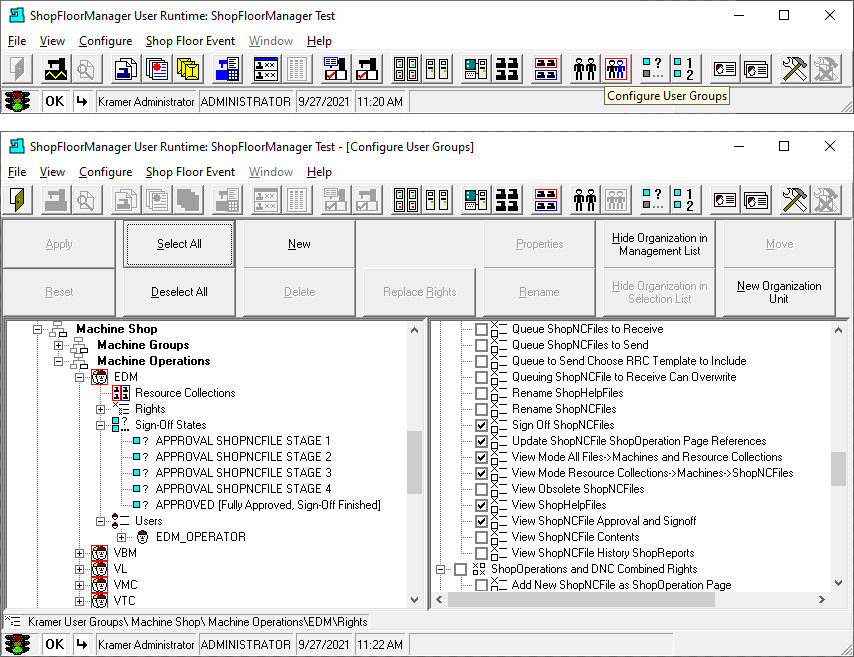Click Configure User Groups icon in top window

(x=616, y=69)
